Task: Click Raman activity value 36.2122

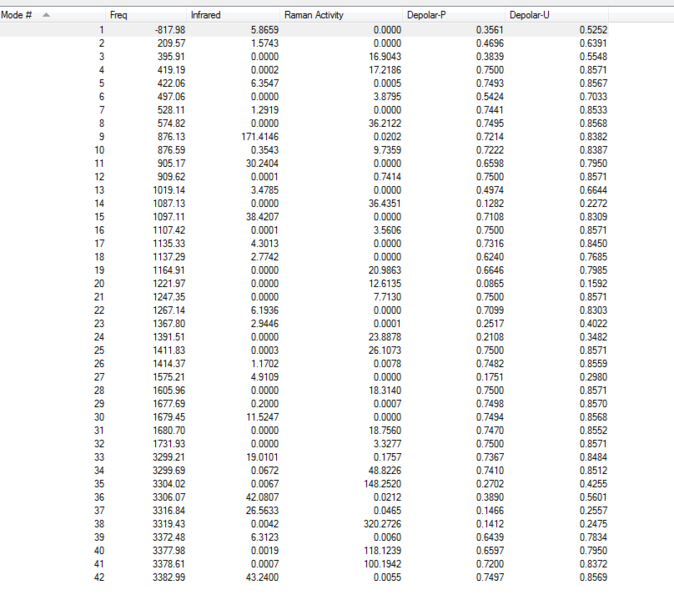Action: [385, 123]
